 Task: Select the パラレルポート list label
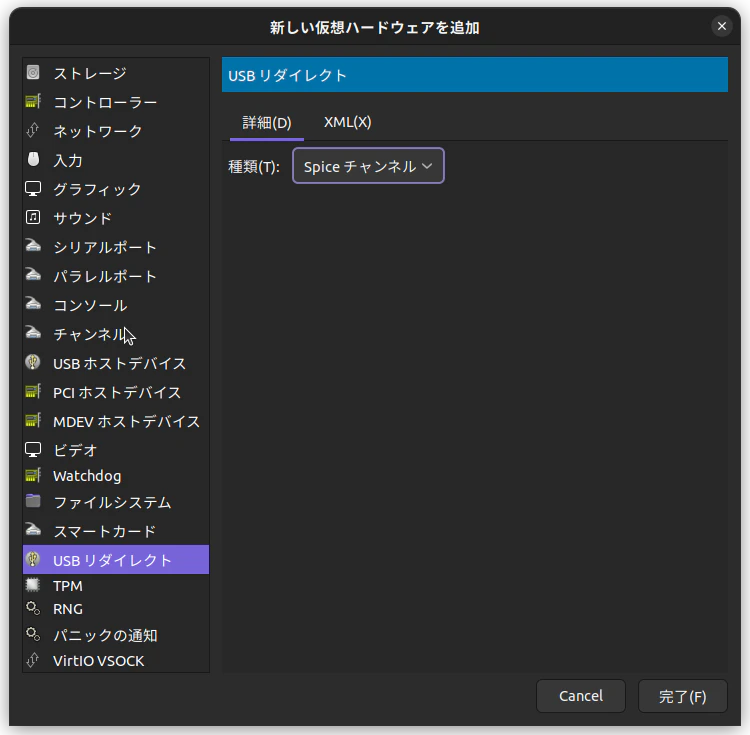[x=105, y=276]
